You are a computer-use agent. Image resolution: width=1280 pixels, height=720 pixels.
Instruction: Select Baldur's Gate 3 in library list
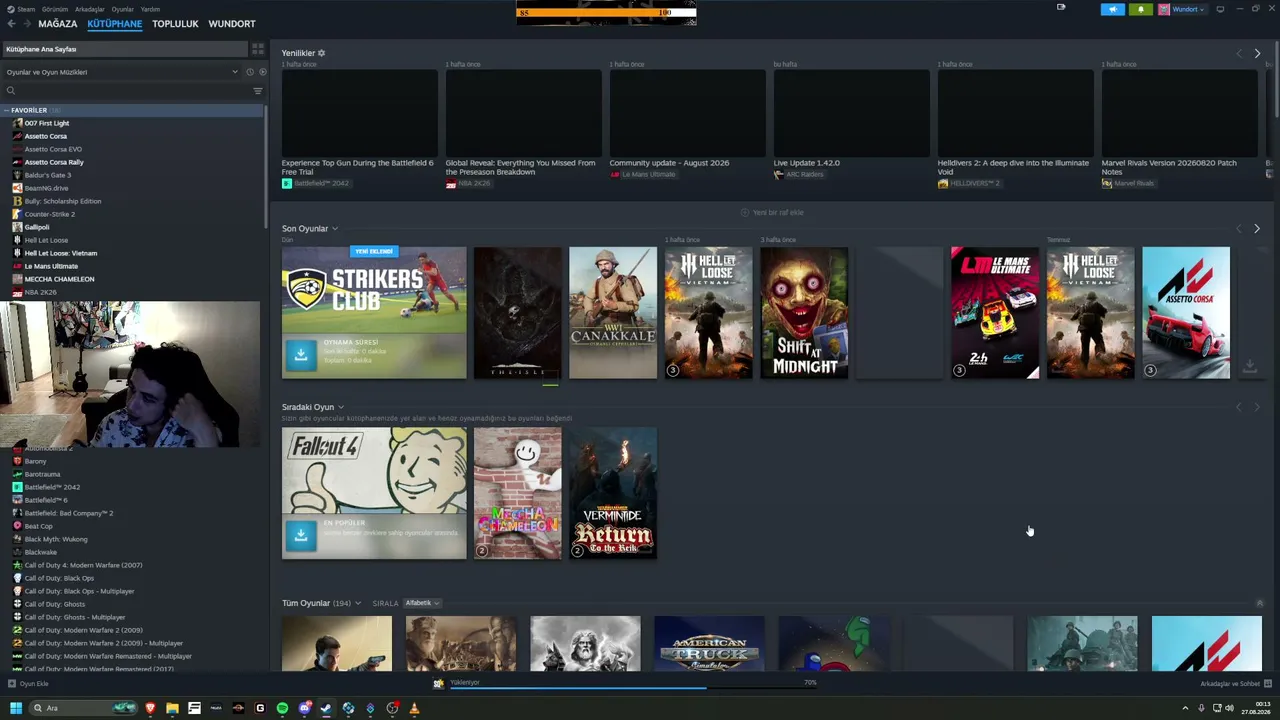point(48,175)
